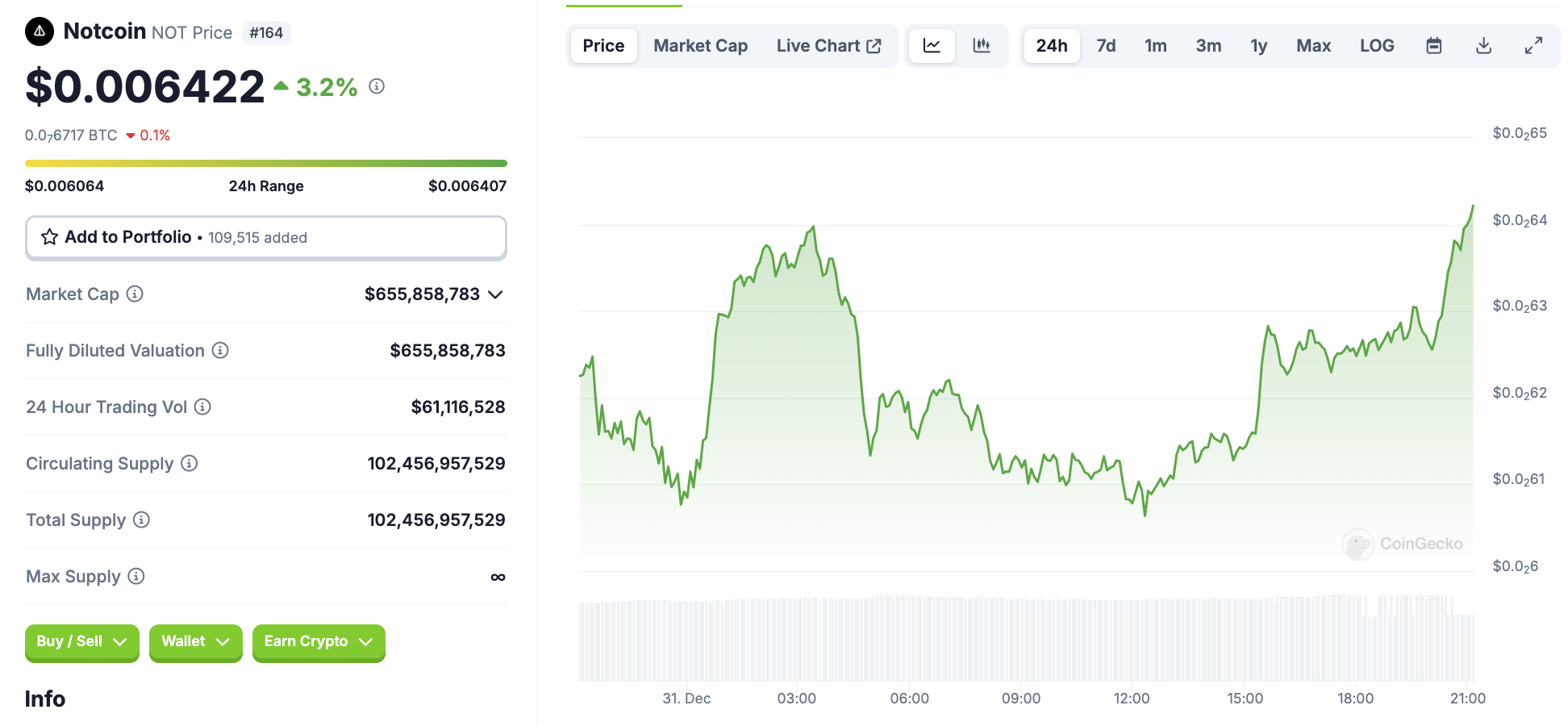Click the 3.2% price change
Image resolution: width=1568 pixels, height=726 pixels.
(x=327, y=87)
